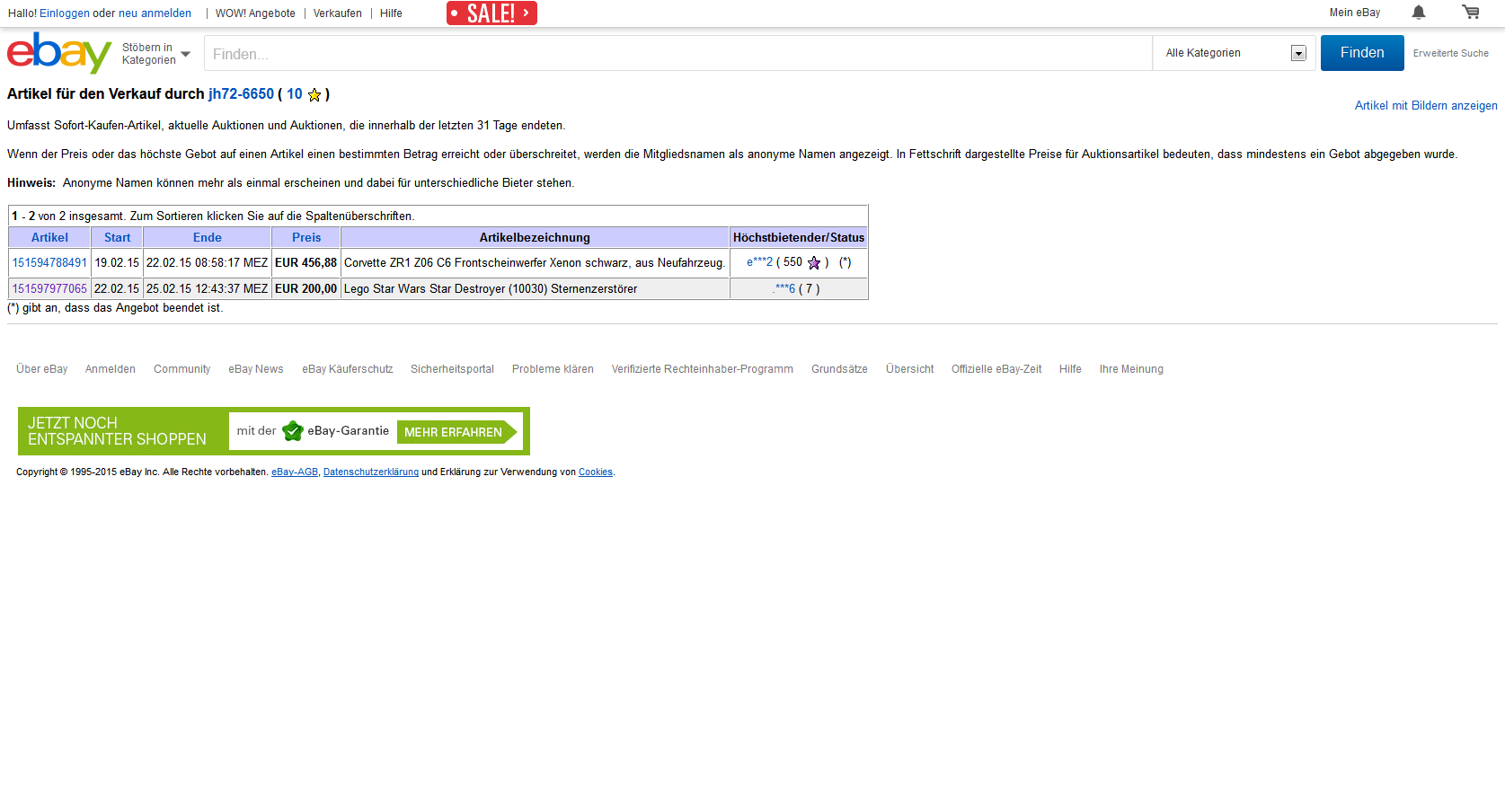
Task: Click into the Finden search field
Action: (x=678, y=53)
